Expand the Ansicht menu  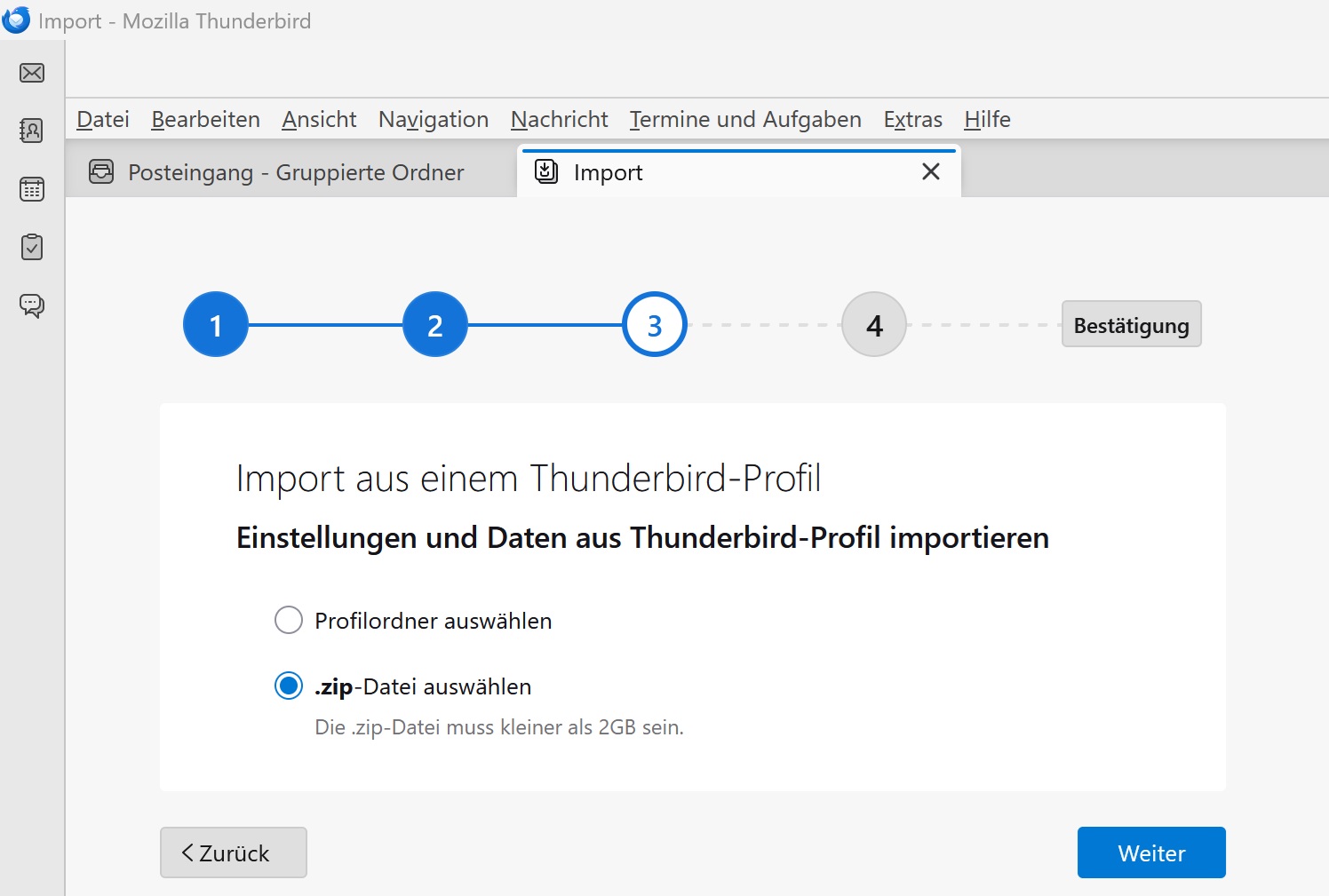click(319, 119)
